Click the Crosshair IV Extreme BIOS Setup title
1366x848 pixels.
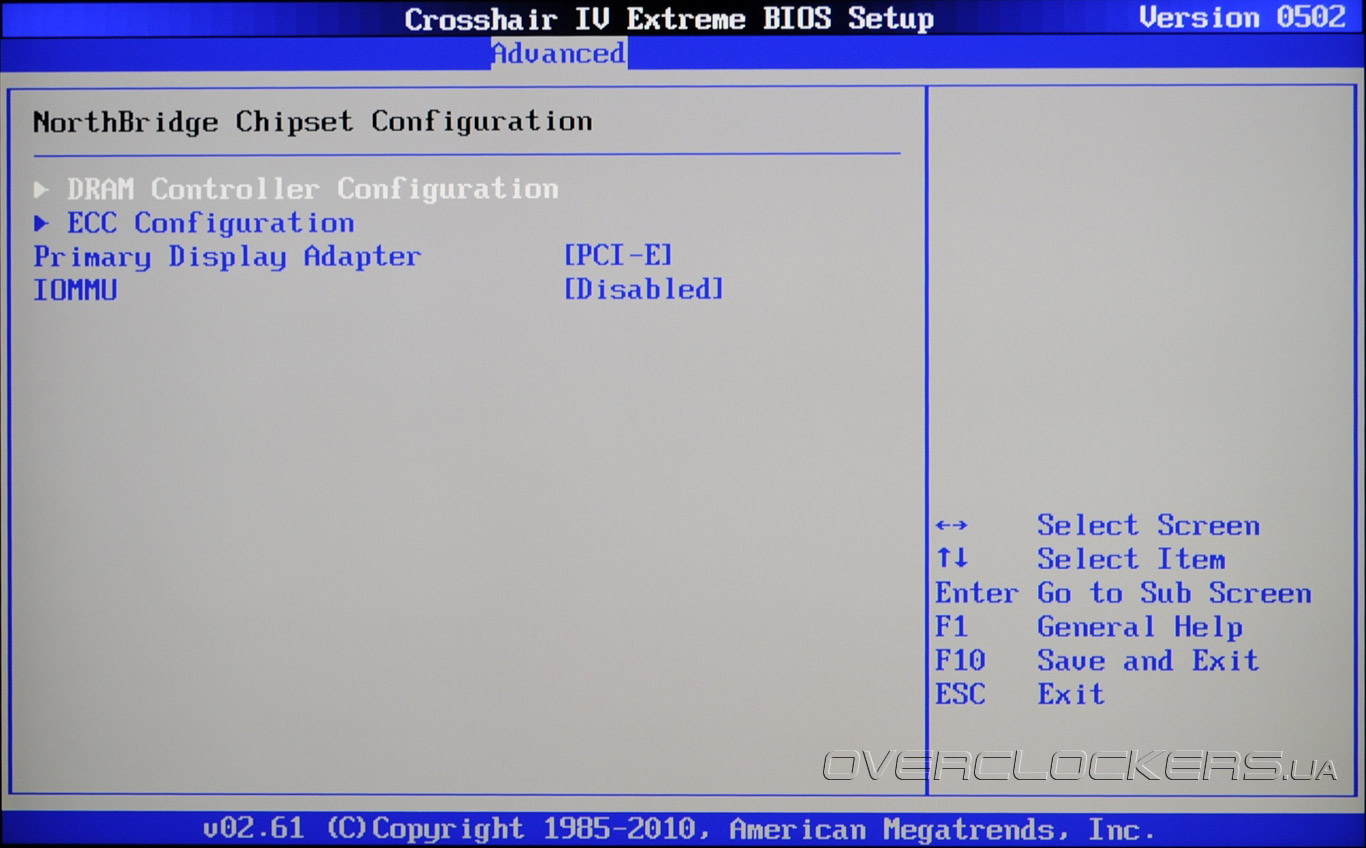(x=669, y=19)
